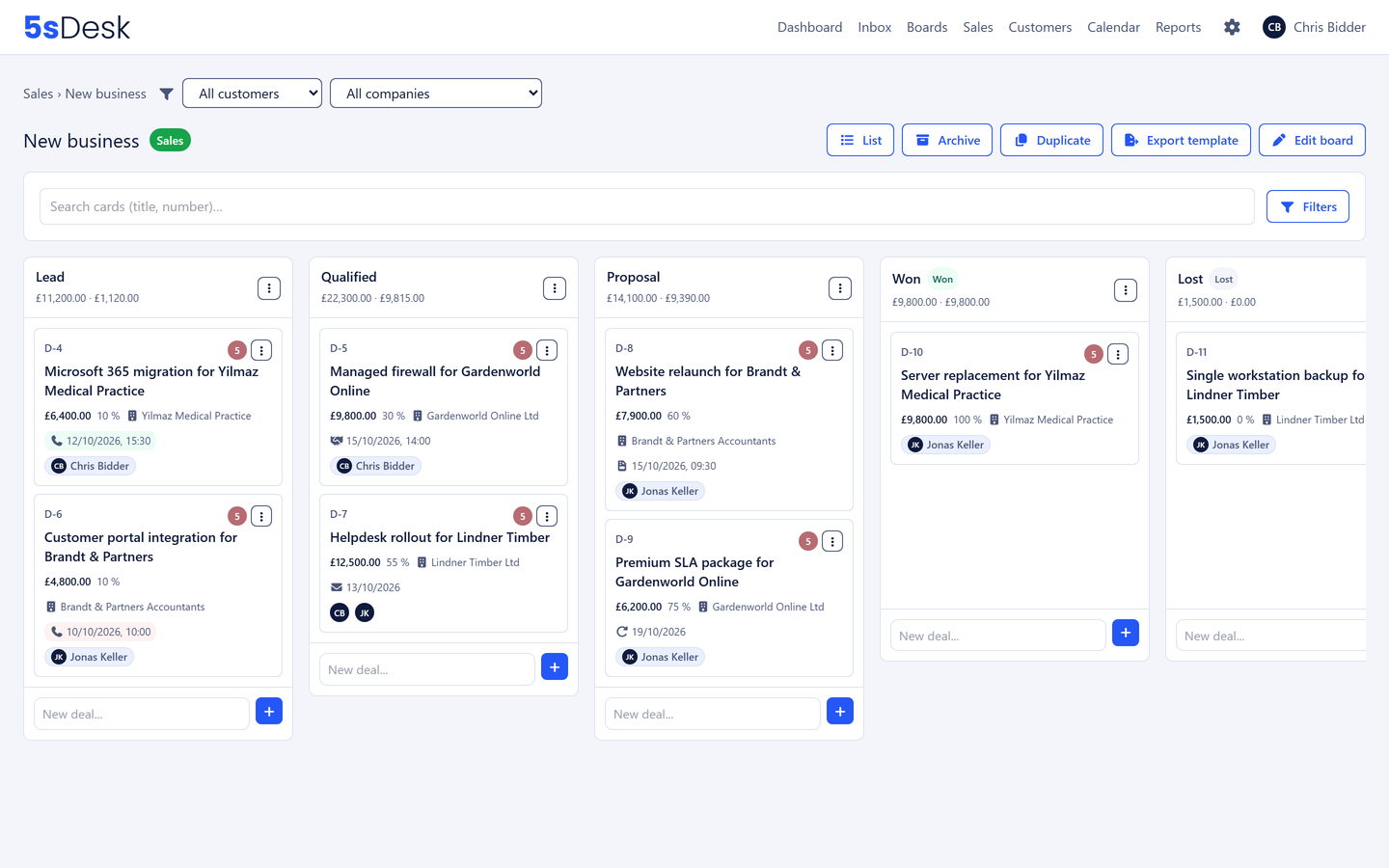Expand the All customers dropdown

[x=252, y=94]
